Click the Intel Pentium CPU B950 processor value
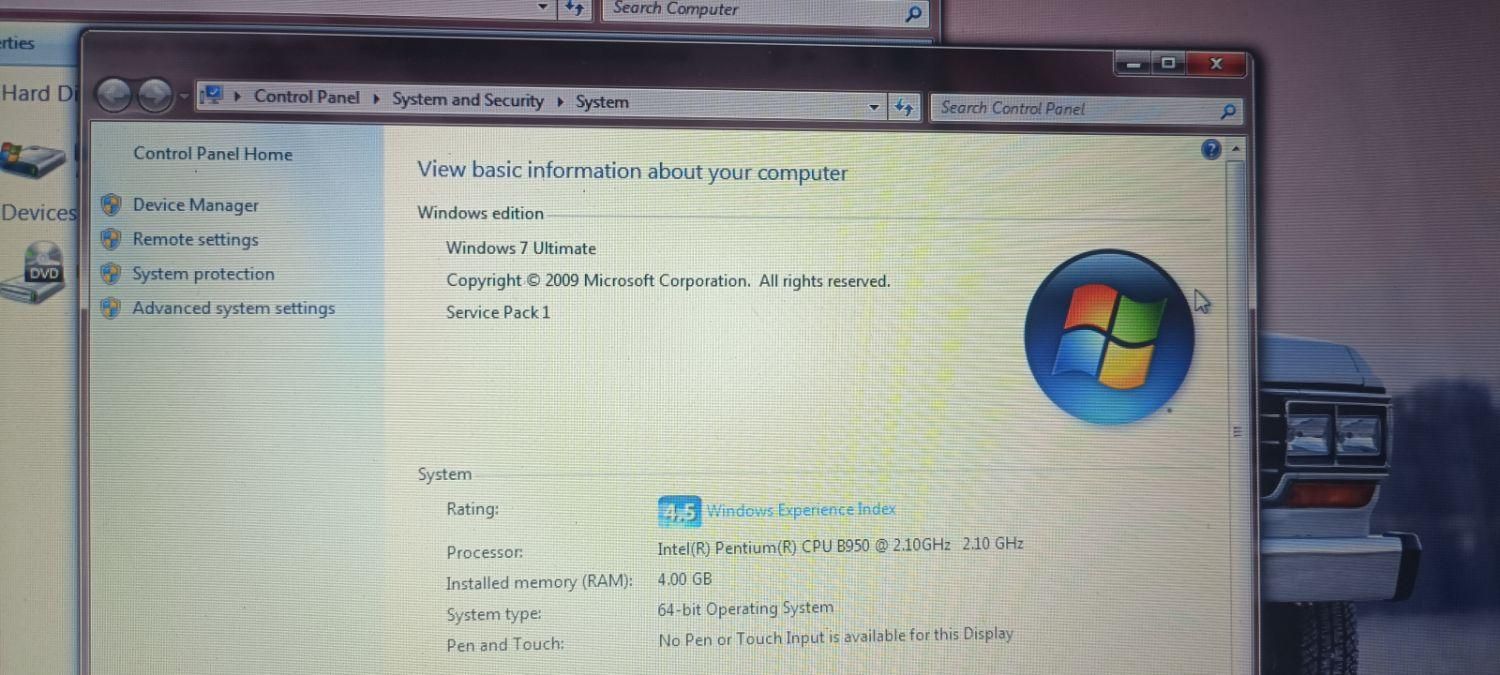Screen dimensions: 1500x675 [840, 546]
